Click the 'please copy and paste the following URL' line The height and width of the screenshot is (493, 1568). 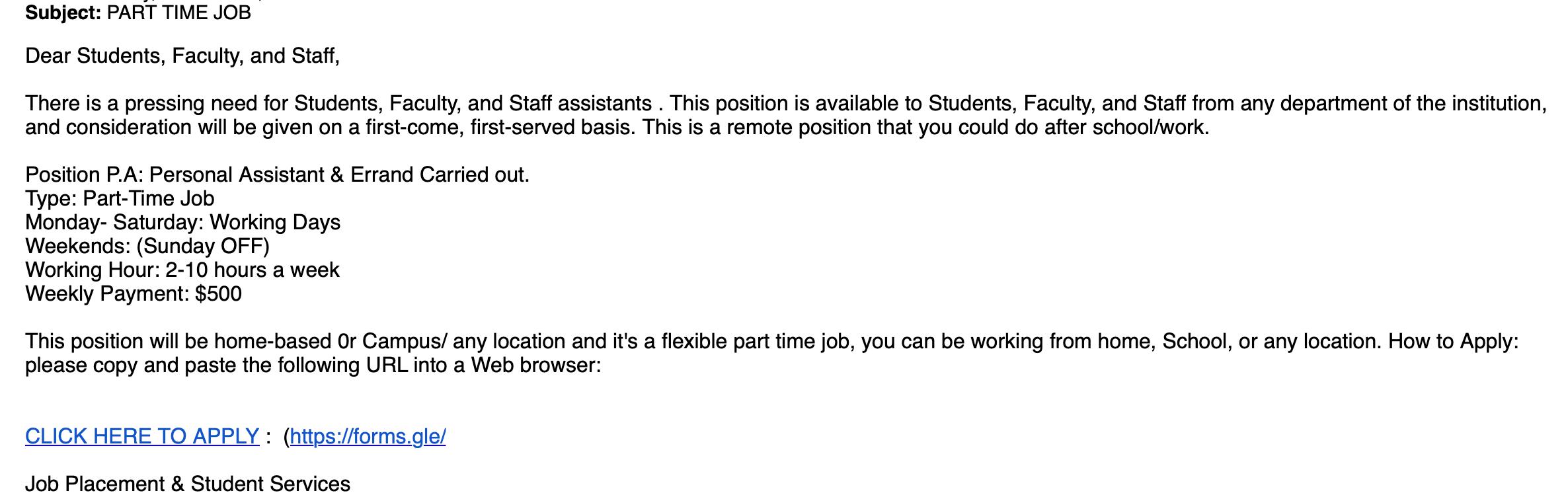pos(313,365)
